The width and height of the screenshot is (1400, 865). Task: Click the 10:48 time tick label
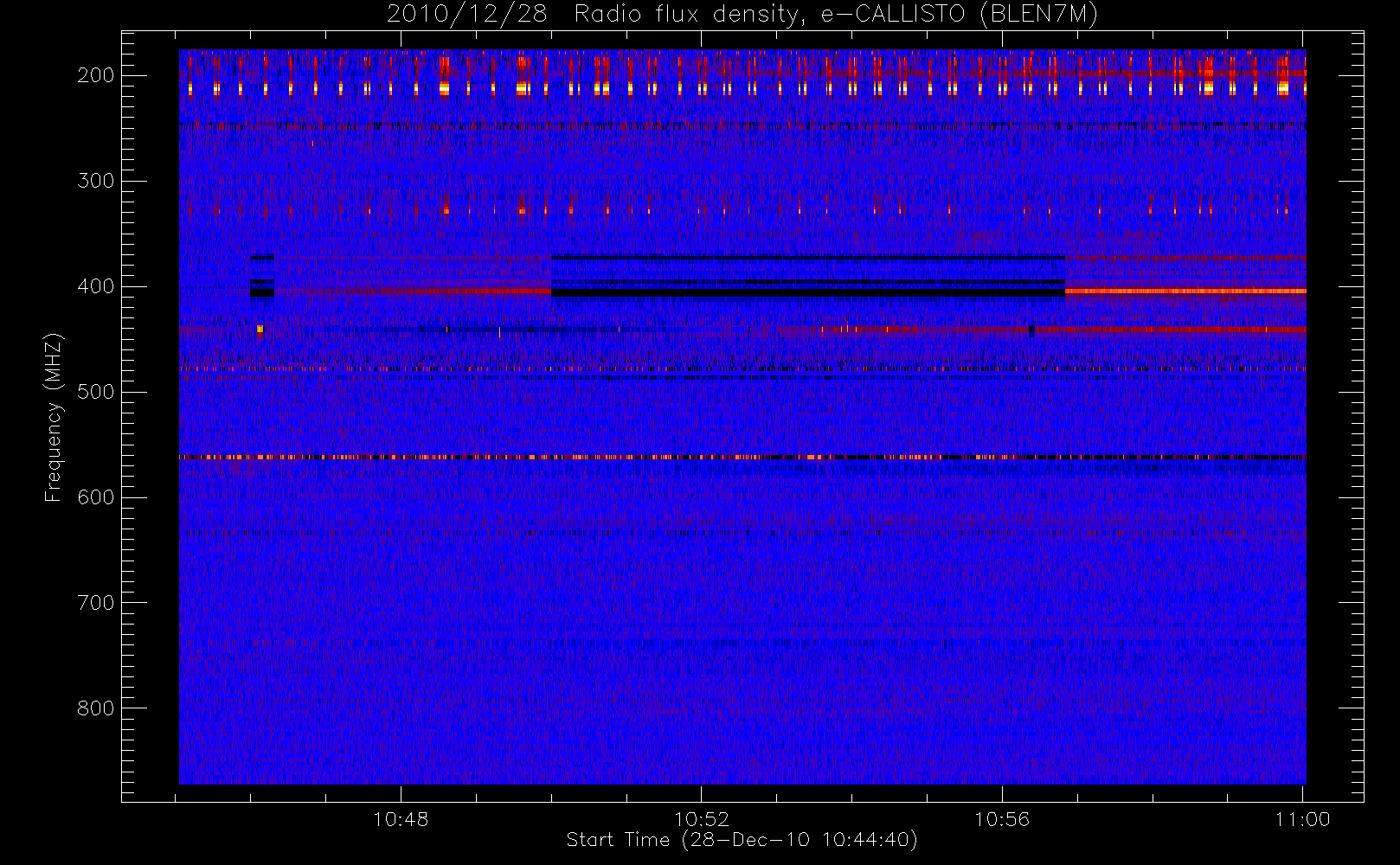coord(401,819)
